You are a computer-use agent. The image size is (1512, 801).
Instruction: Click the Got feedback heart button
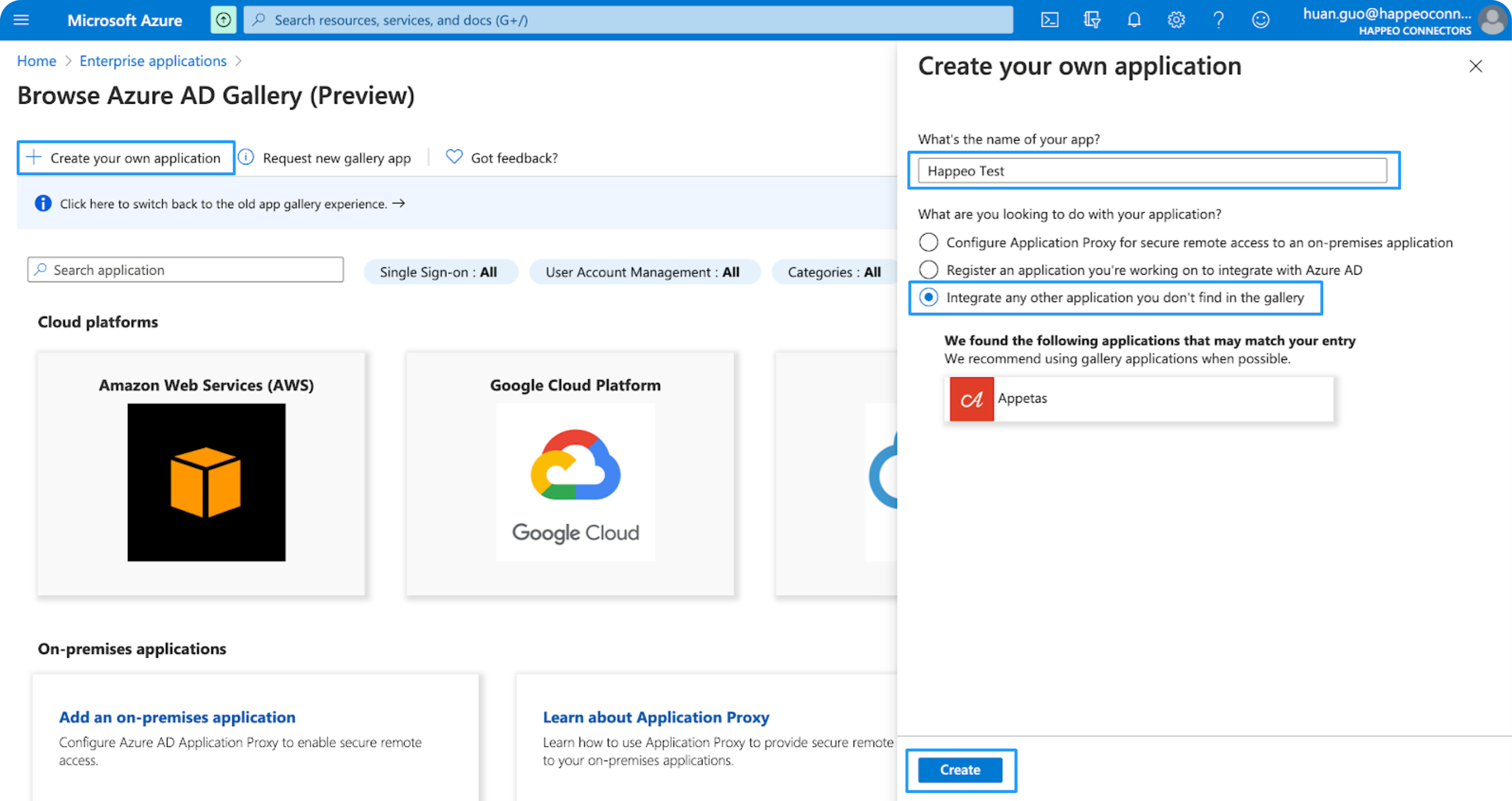pos(502,158)
